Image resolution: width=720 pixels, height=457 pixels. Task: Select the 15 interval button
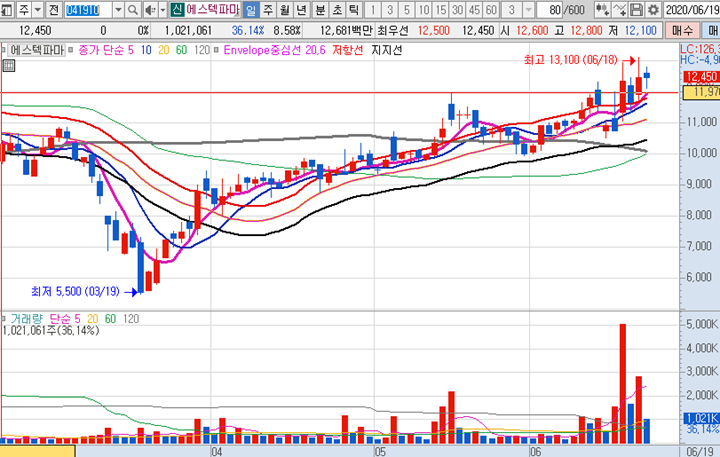point(441,9)
